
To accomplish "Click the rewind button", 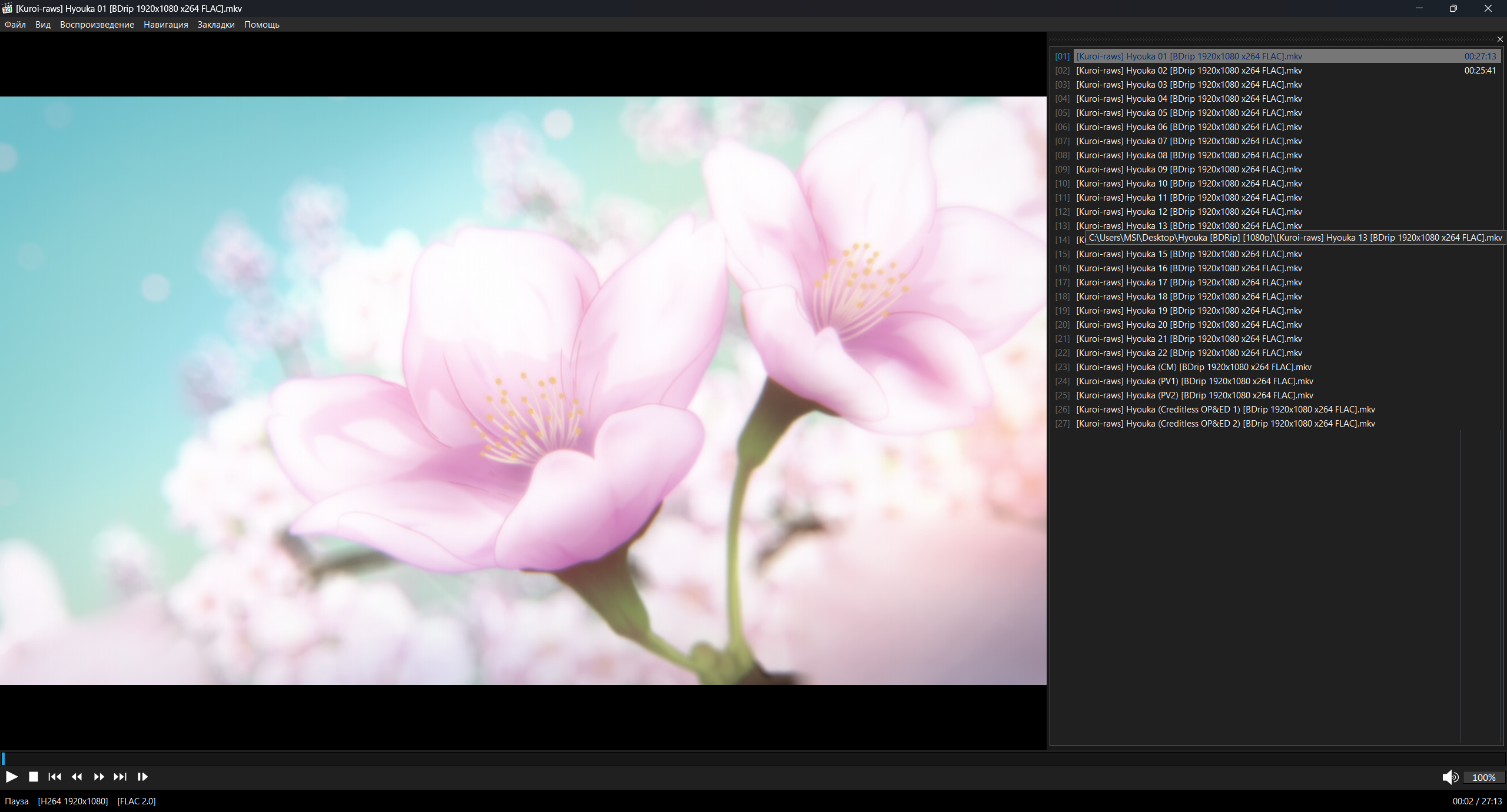I will [x=77, y=777].
